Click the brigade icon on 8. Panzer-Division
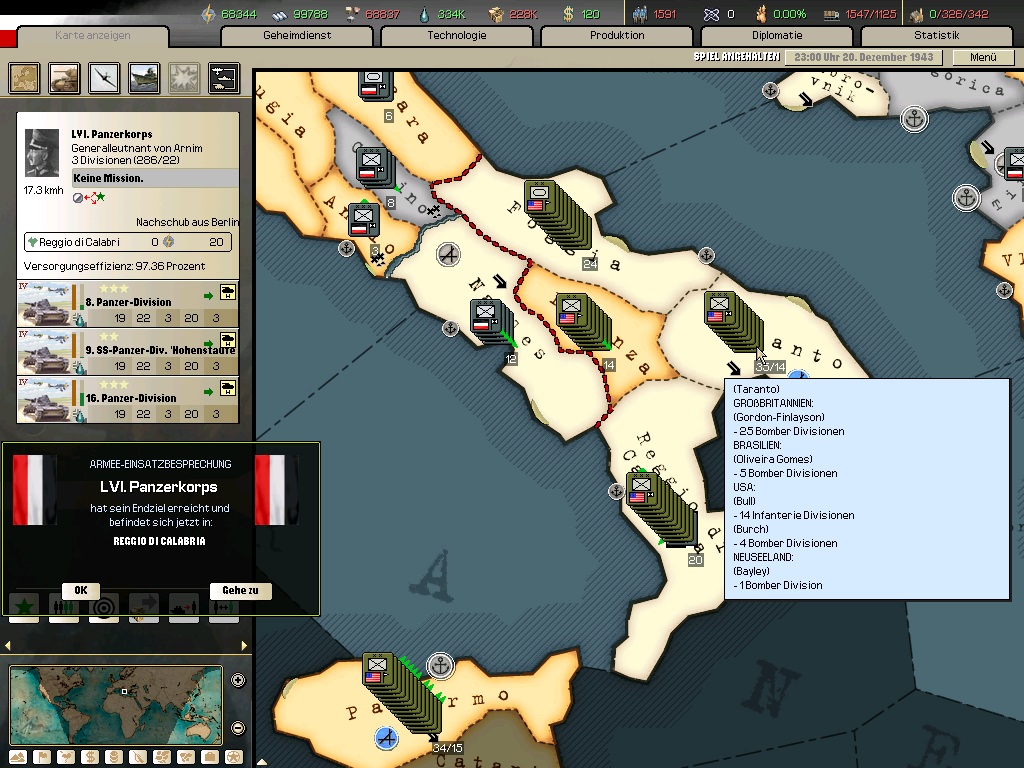 point(228,291)
